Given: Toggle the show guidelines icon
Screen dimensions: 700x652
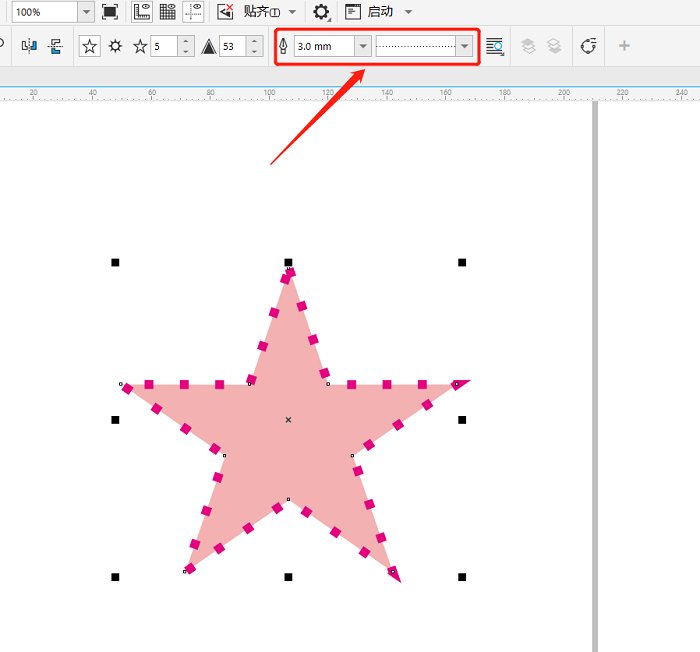Looking at the screenshot, I should click(193, 12).
